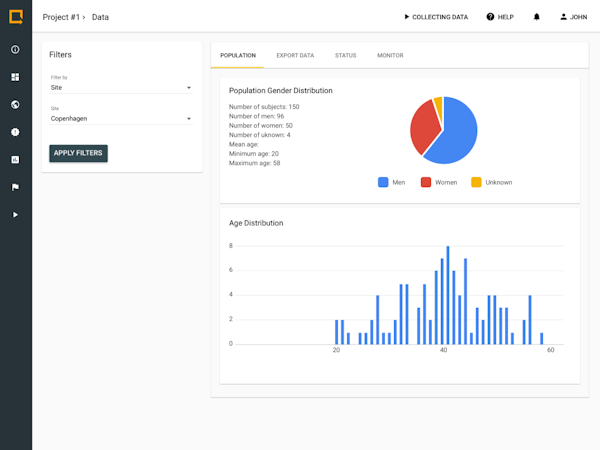Click the blue Men legend swatch
The width and height of the screenshot is (600, 450).
click(x=383, y=182)
